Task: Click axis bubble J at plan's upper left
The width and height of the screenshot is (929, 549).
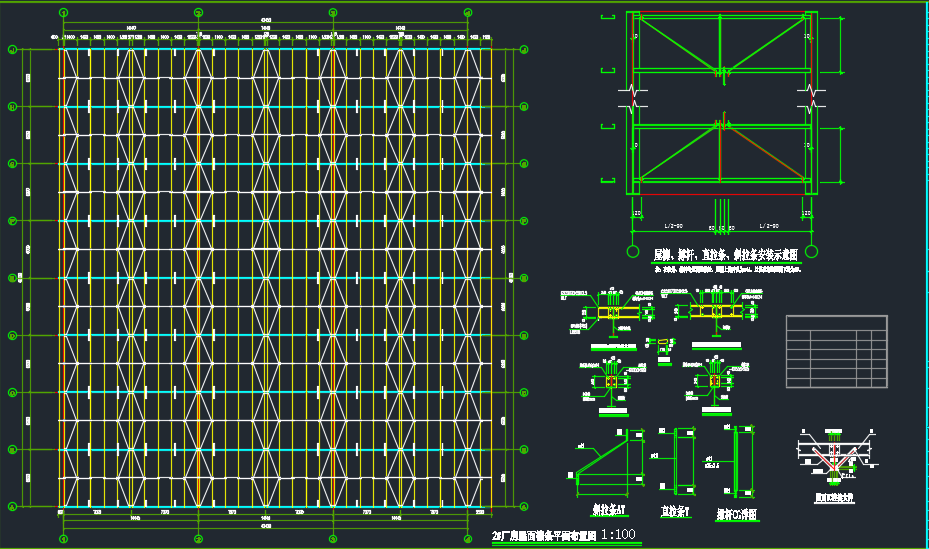Action: (x=12, y=50)
